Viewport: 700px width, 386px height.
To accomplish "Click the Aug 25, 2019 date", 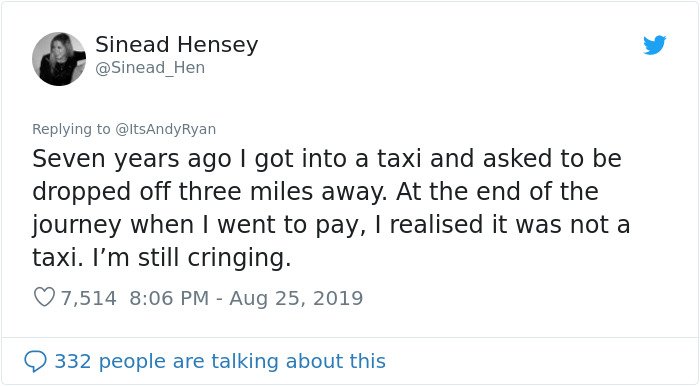I will point(296,298).
